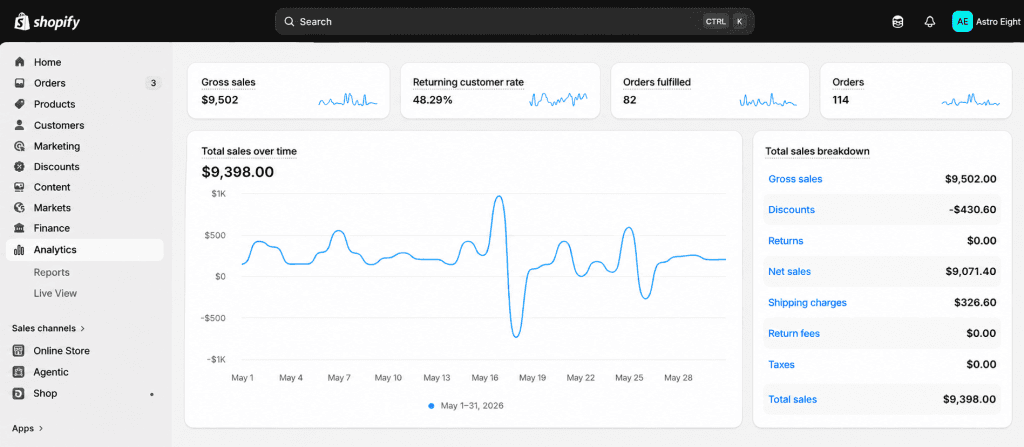Viewport: 1024px width, 447px height.
Task: Click the Gross sales sparkline chart
Action: (x=347, y=100)
